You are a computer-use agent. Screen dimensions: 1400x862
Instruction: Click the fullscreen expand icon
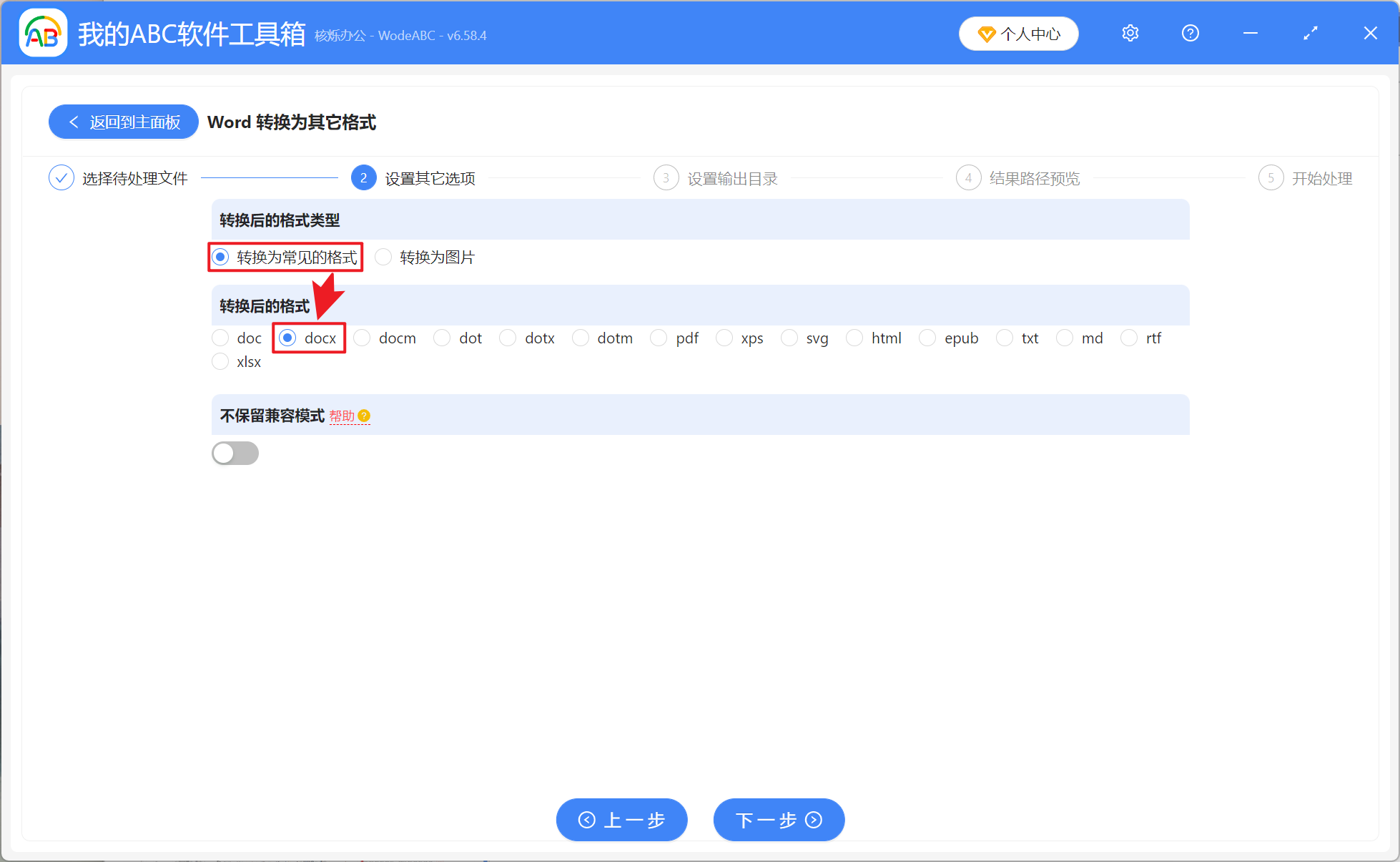pyautogui.click(x=1311, y=32)
